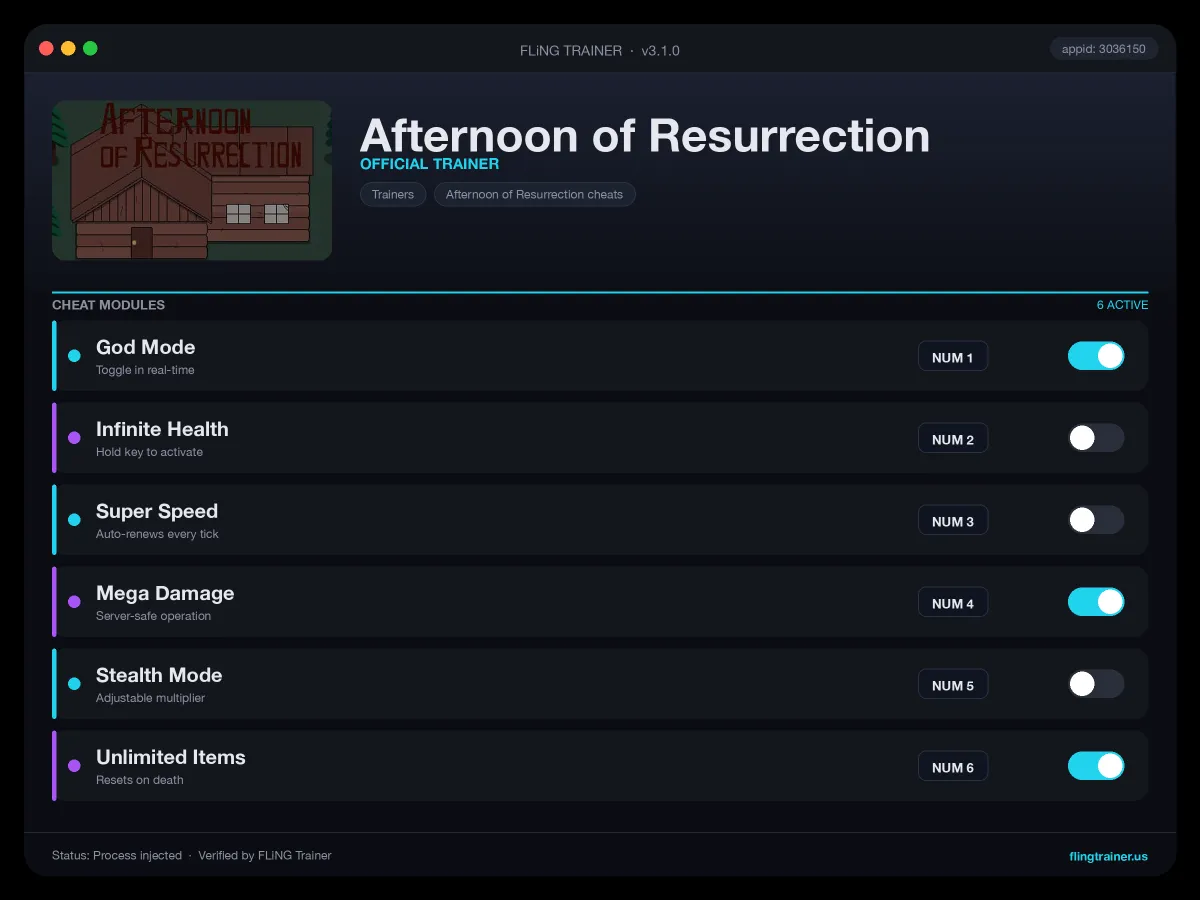Click the NUM 3 key binding
The height and width of the screenshot is (900, 1200).
(953, 521)
